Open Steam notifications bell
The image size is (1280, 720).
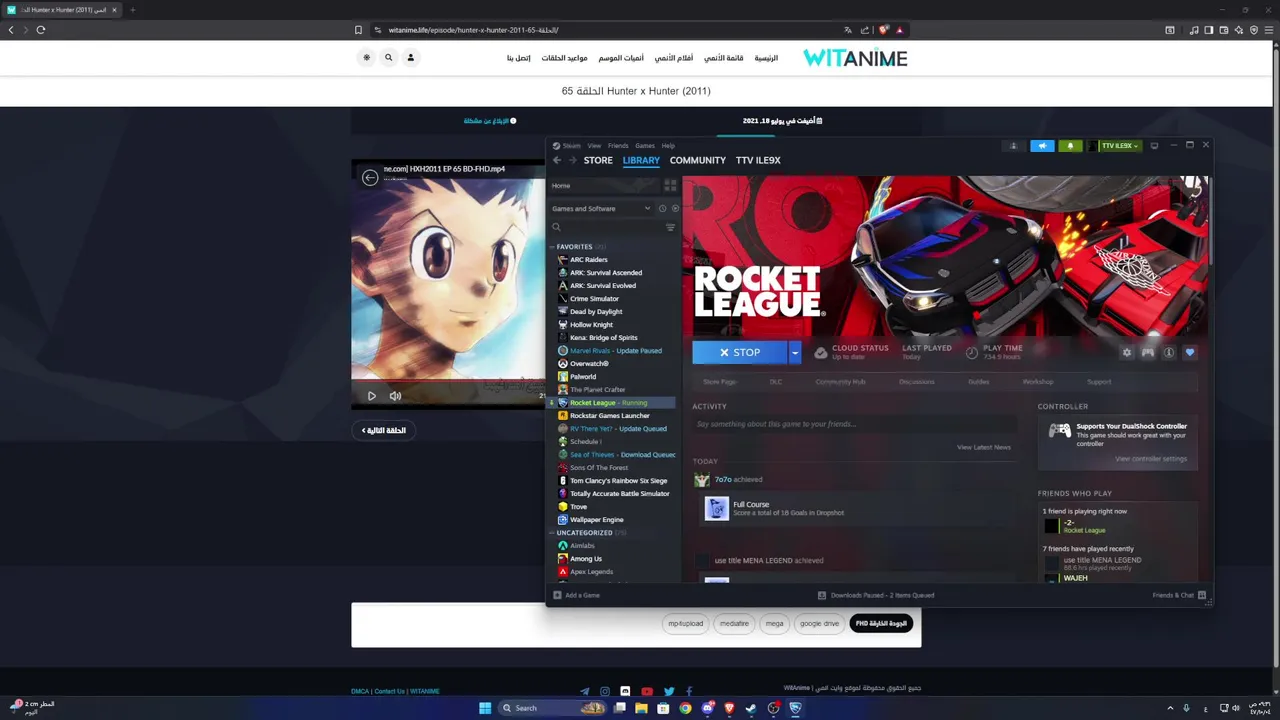point(1070,146)
